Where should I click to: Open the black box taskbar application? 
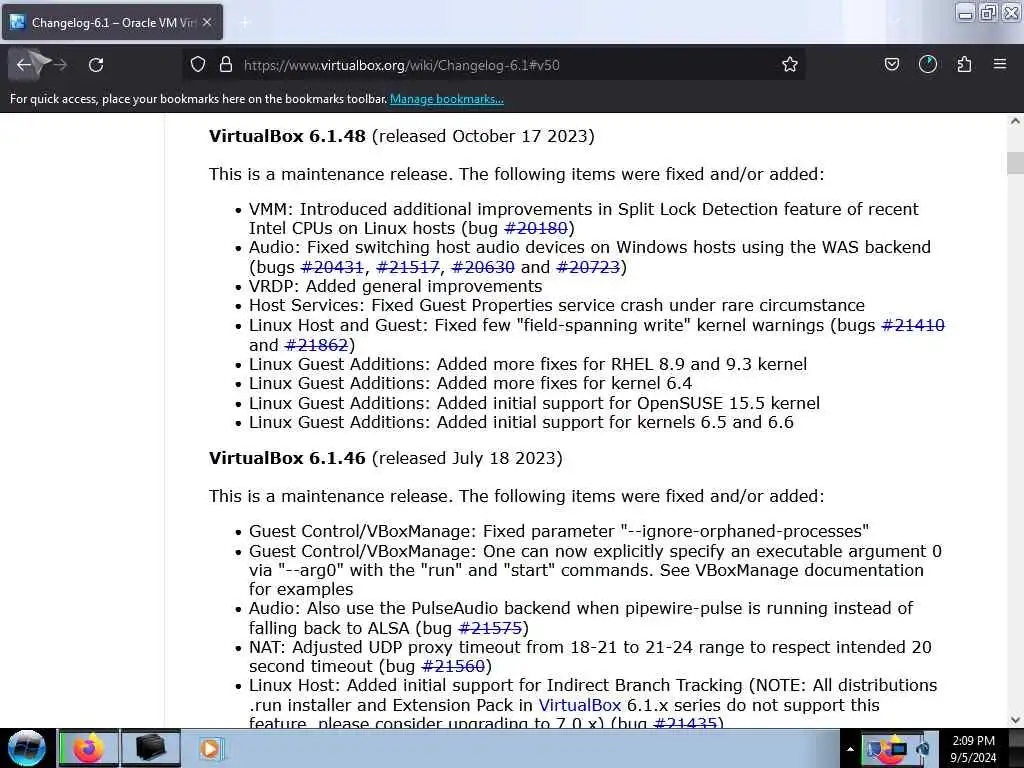pyautogui.click(x=150, y=748)
